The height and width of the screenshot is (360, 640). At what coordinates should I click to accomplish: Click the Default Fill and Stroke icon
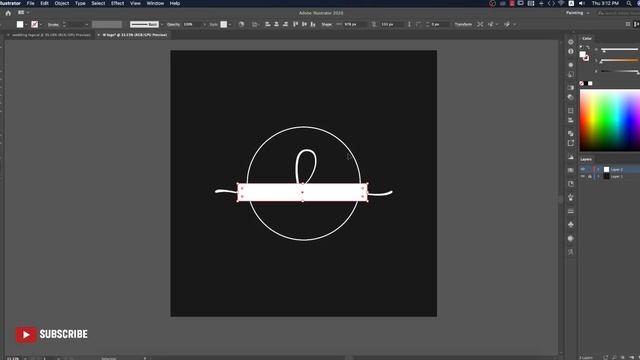click(x=581, y=47)
